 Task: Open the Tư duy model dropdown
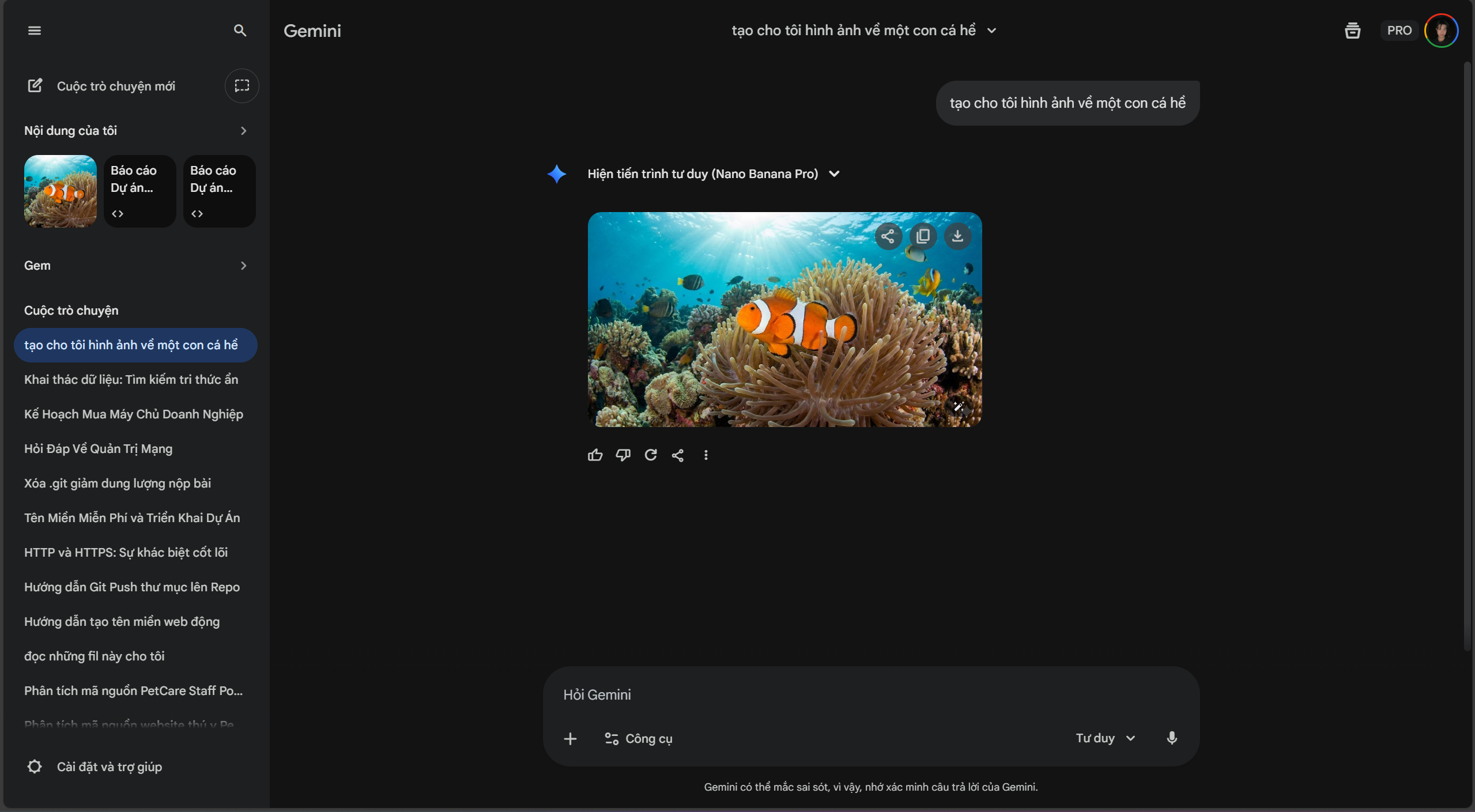tap(1105, 738)
